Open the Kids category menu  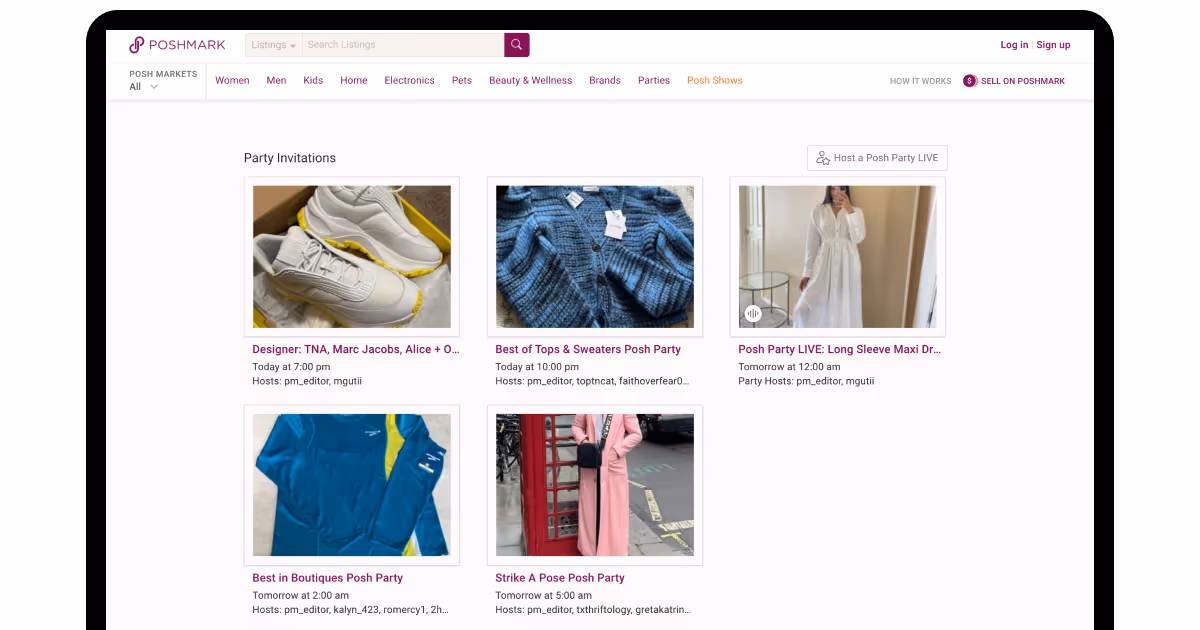point(313,81)
